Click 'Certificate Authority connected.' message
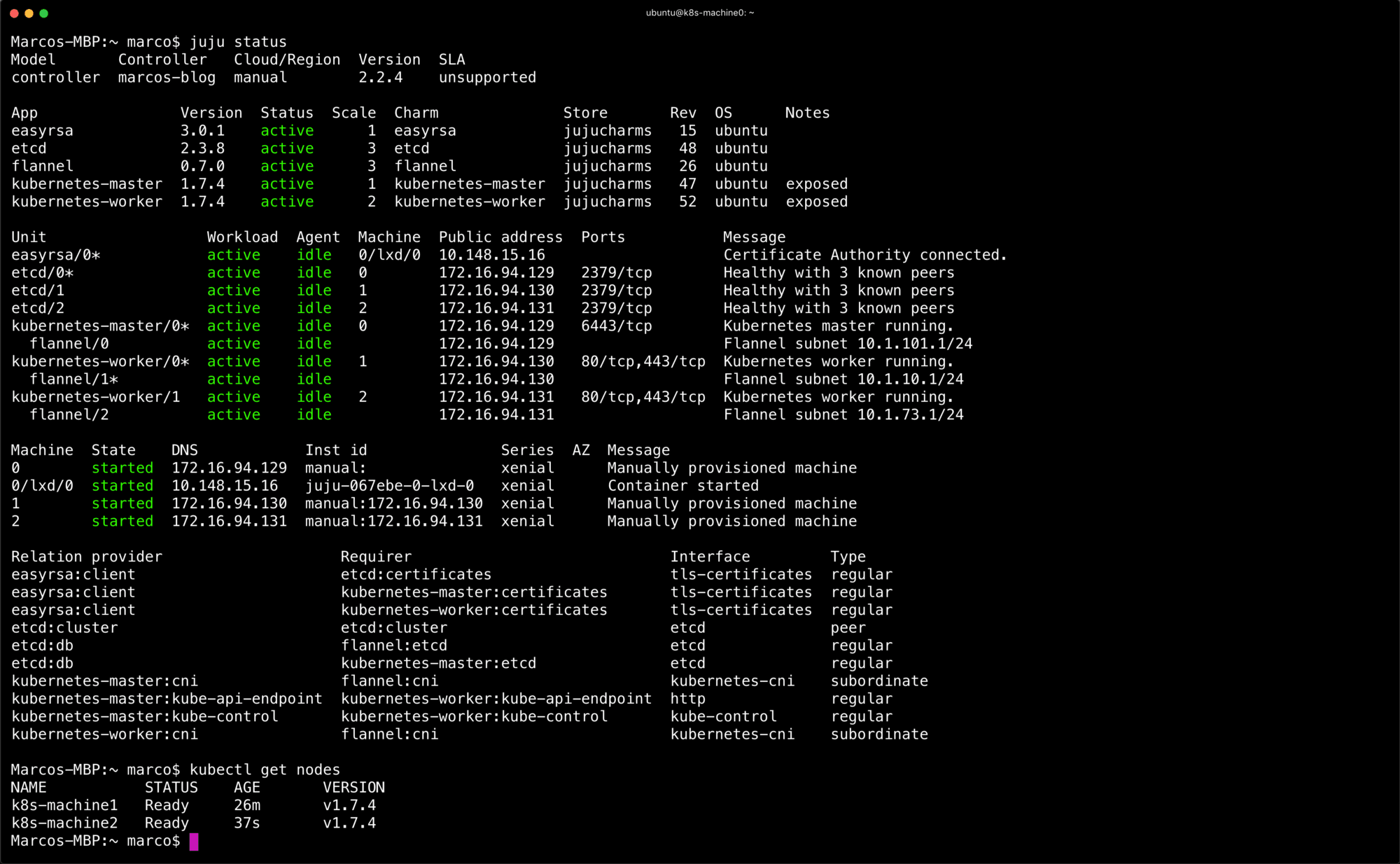This screenshot has height=864, width=1400. (864, 255)
